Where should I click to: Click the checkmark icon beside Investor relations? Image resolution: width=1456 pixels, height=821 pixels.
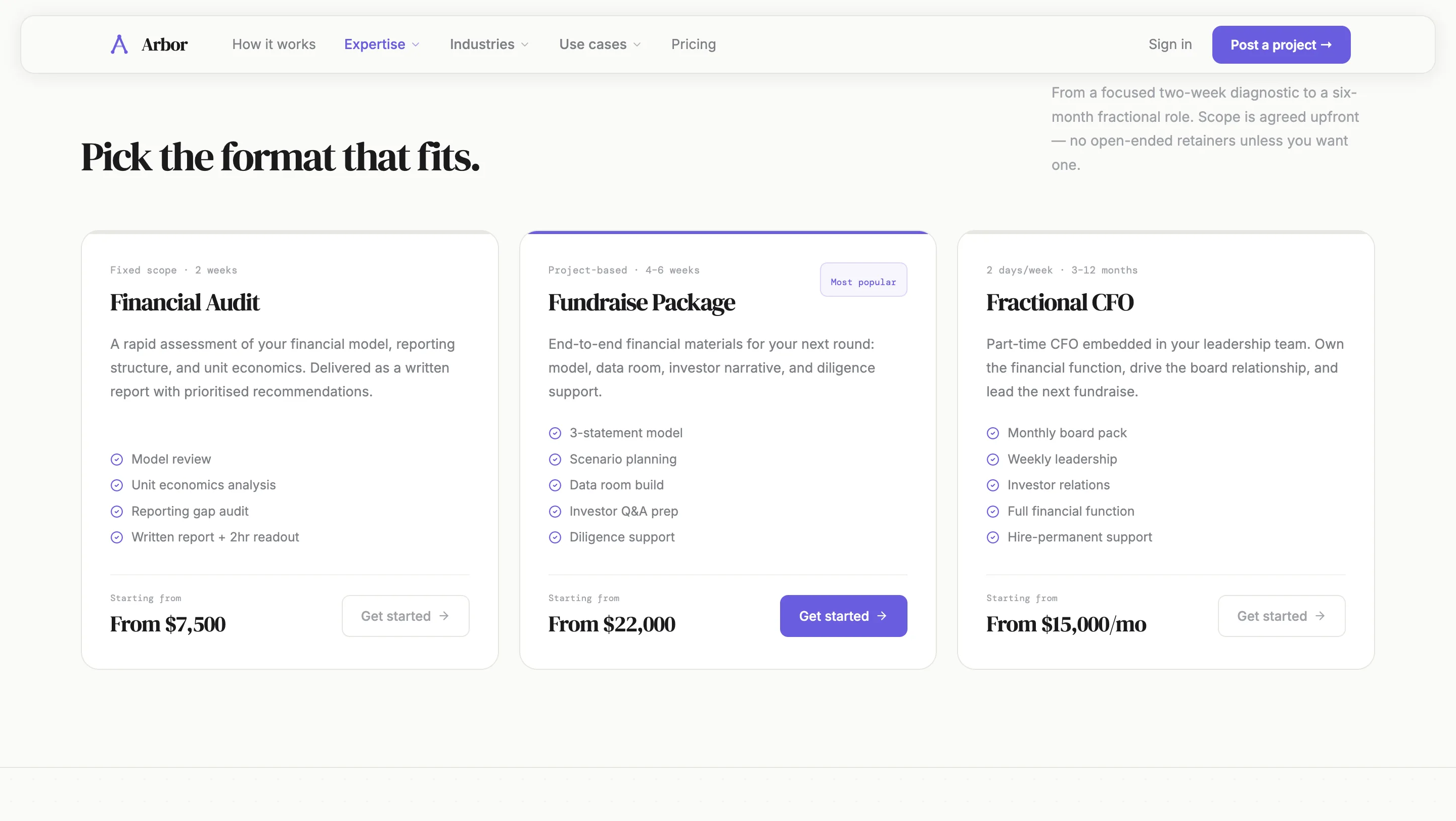click(x=993, y=485)
